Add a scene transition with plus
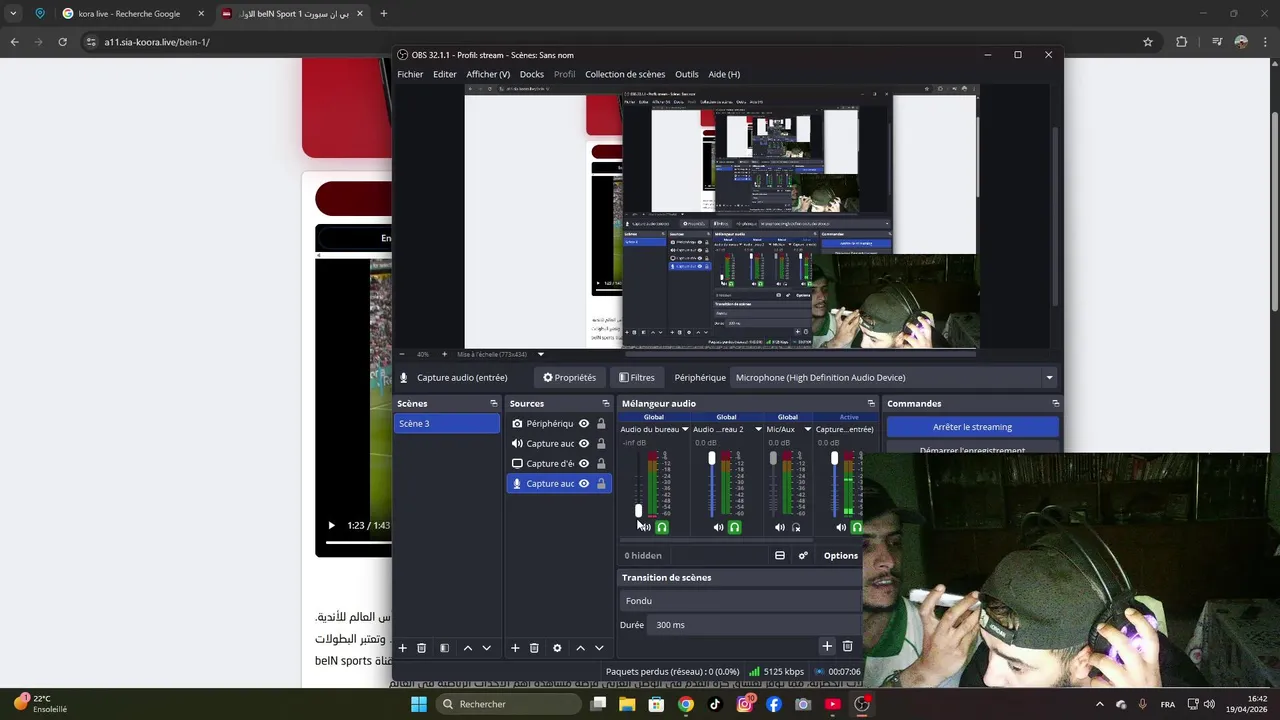This screenshot has width=1280, height=720. pos(827,647)
